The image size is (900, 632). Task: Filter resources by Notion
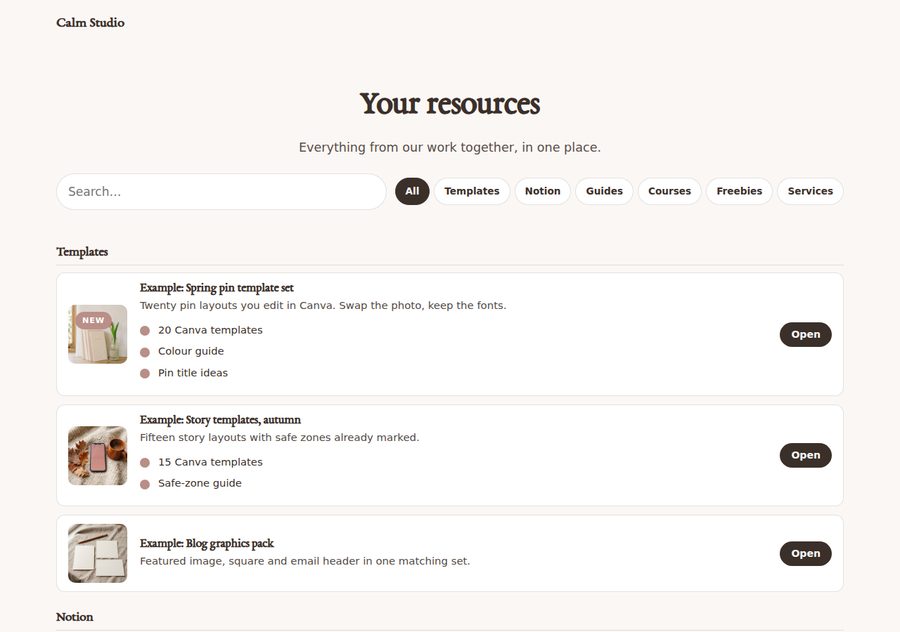tap(542, 191)
